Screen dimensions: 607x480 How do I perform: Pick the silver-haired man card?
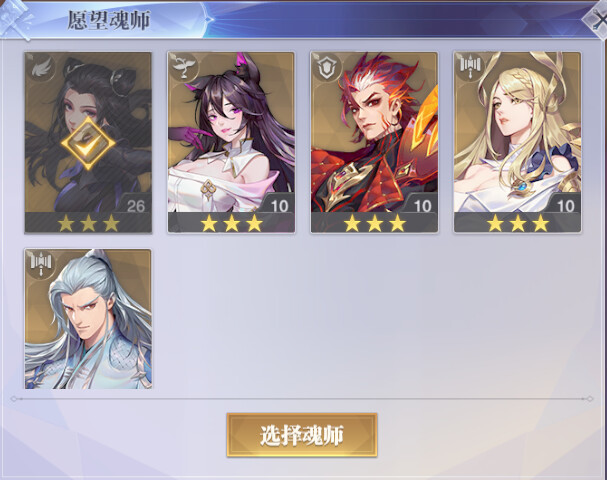(x=88, y=319)
